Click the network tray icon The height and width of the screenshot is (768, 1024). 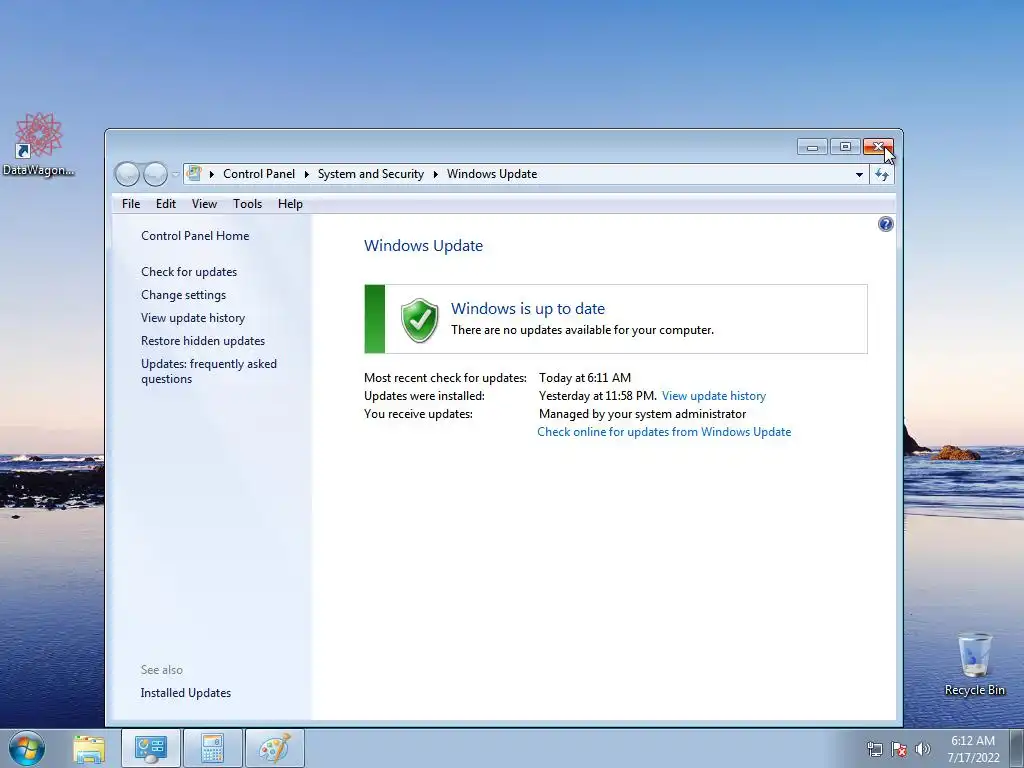coord(874,749)
